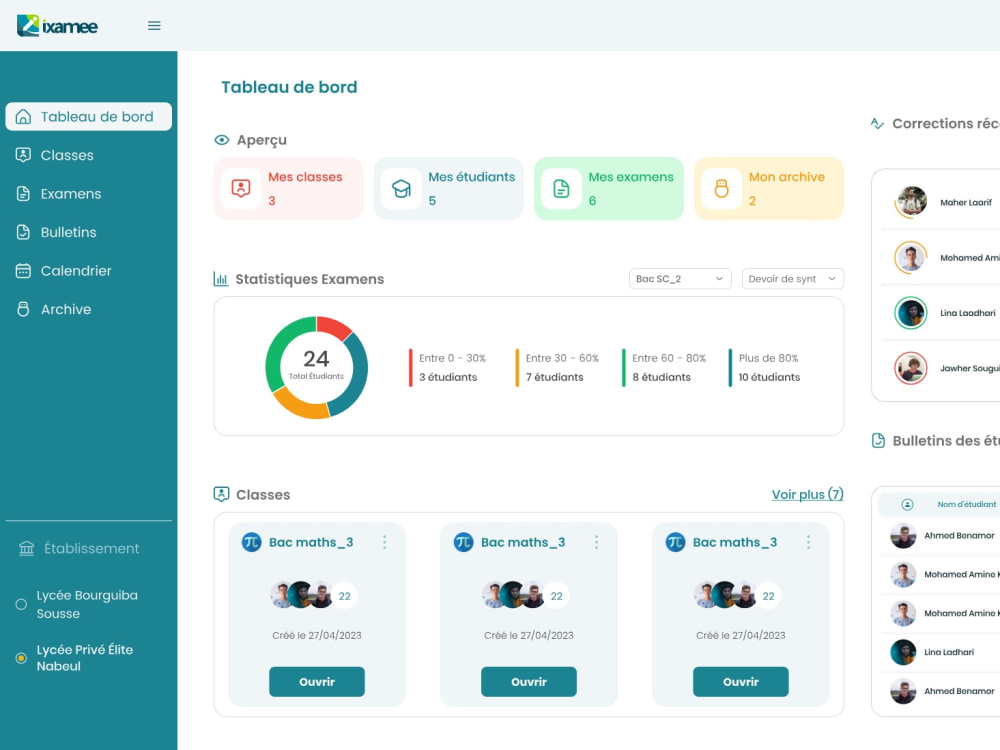Screen dimensions: 1000x750
Task: Click Lina Ladhari row in bulletins
Action: pyautogui.click(x=940, y=652)
